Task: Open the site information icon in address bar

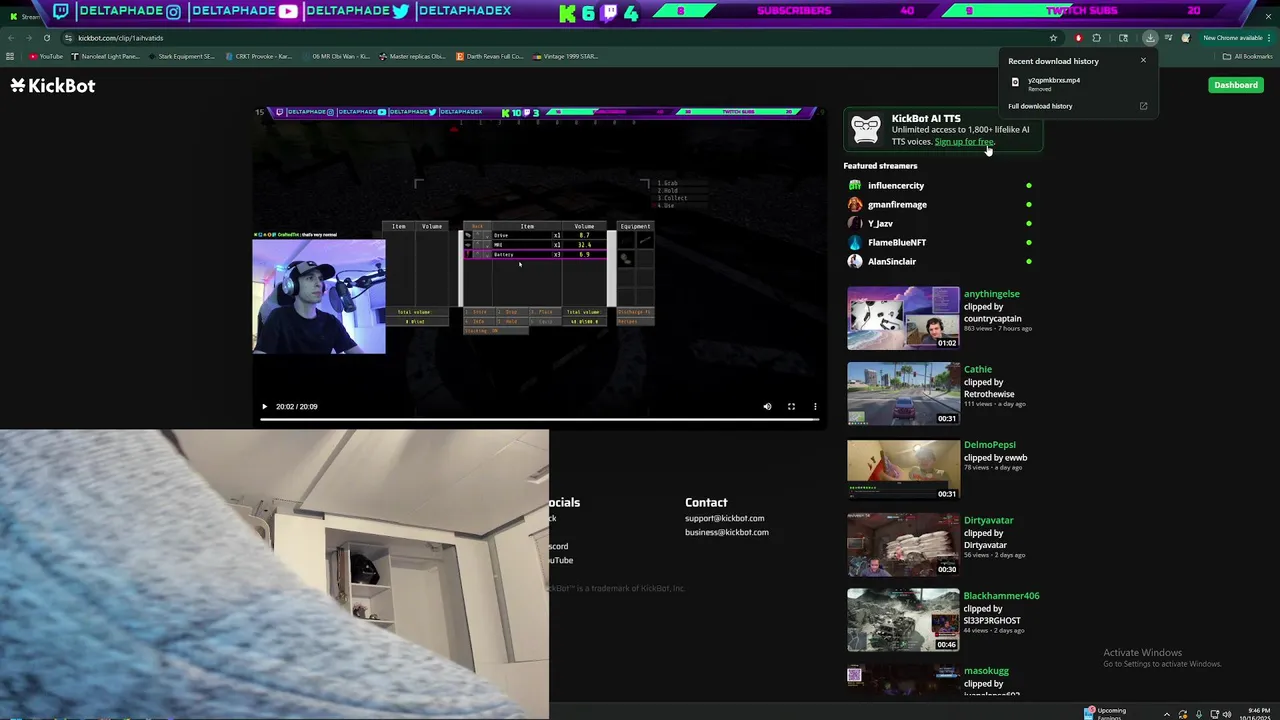Action: click(x=68, y=38)
